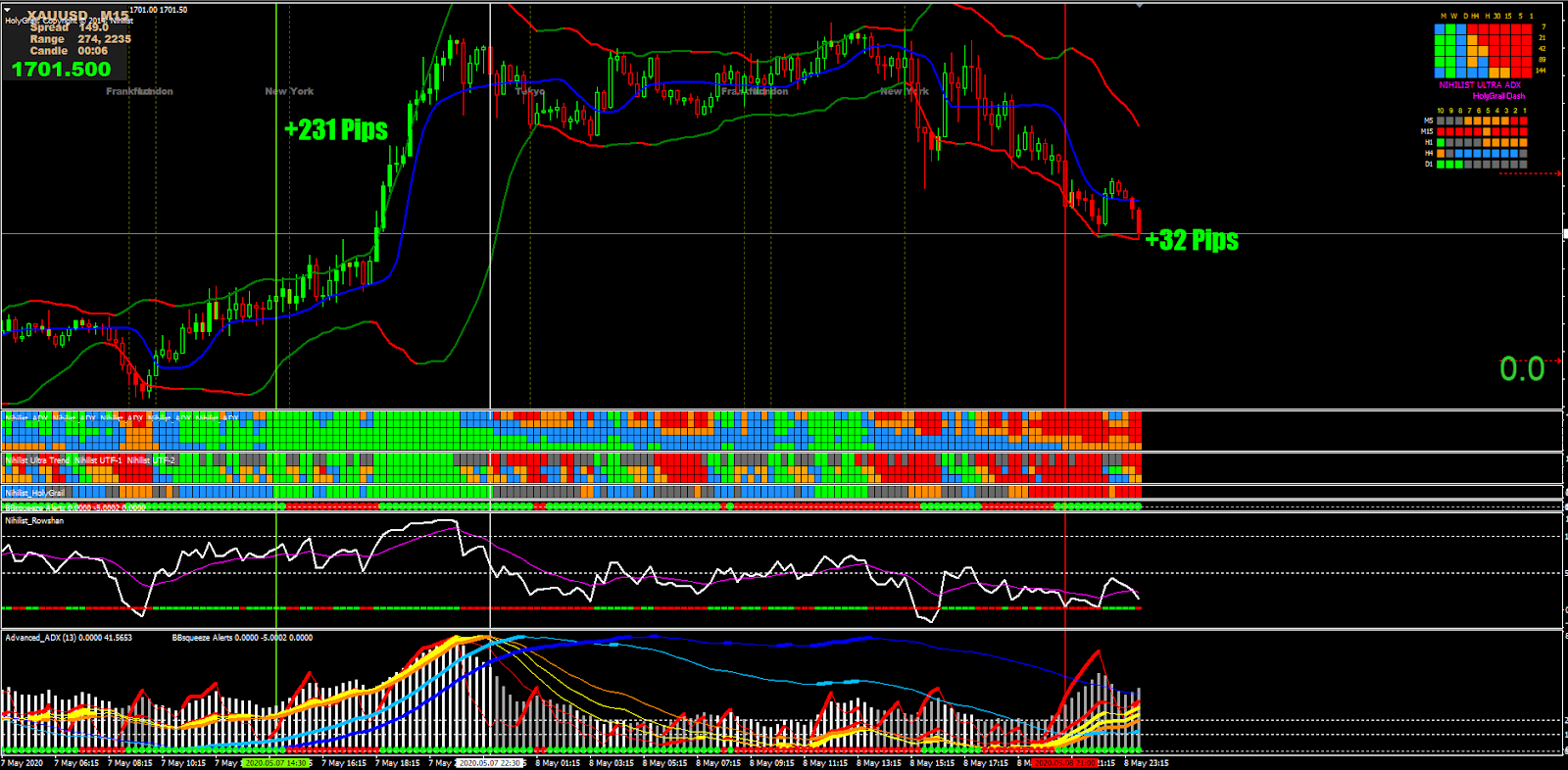Click the H1 row label in HolyGrail Dash
Screen dimensions: 1568x770
tap(1429, 142)
